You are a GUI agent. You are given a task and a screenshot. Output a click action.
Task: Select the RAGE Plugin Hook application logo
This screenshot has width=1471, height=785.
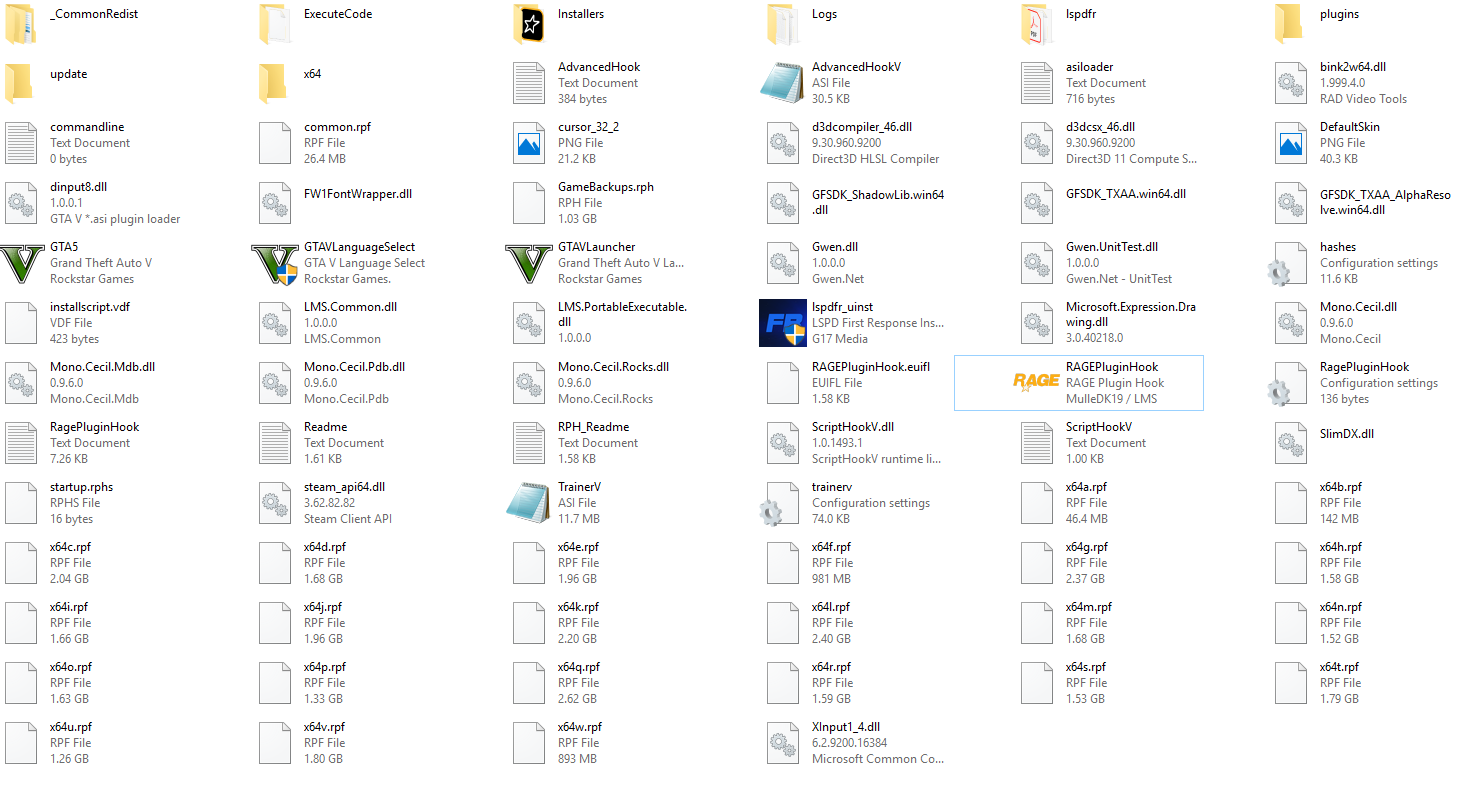(1036, 383)
